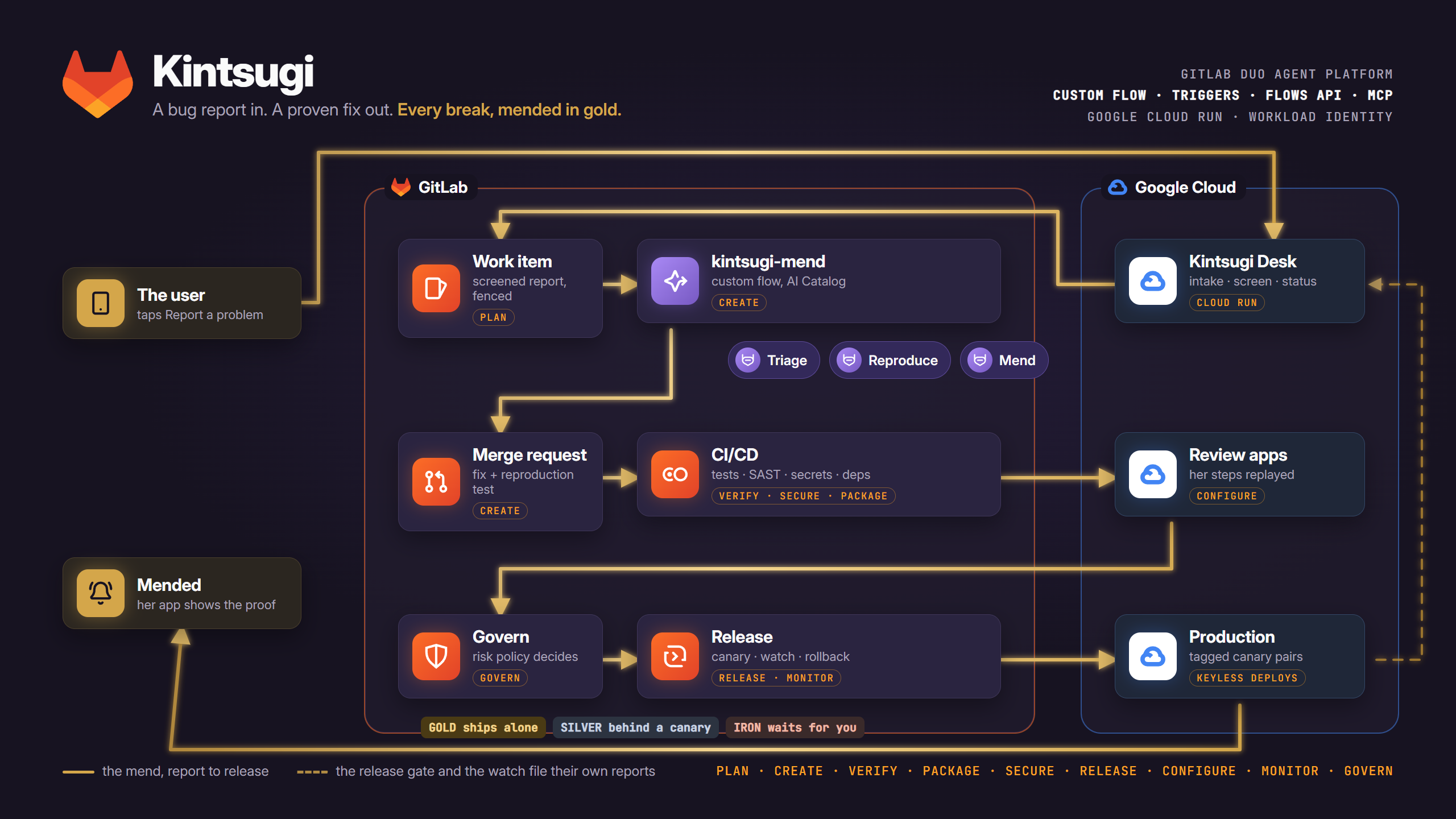Viewport: 1456px width, 819px height.
Task: Click 'canary · watch · rollback' text
Action: pos(780,656)
